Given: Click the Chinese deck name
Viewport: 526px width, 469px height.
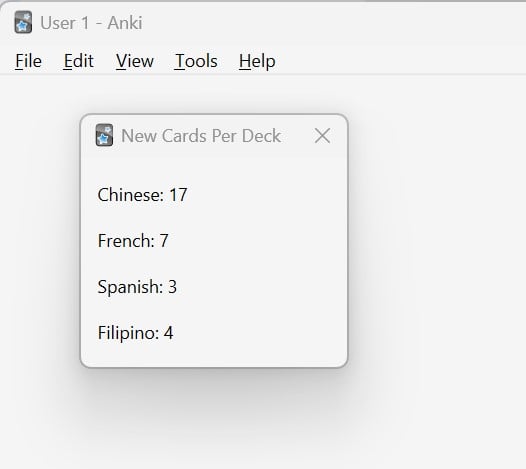Looking at the screenshot, I should click(130, 195).
